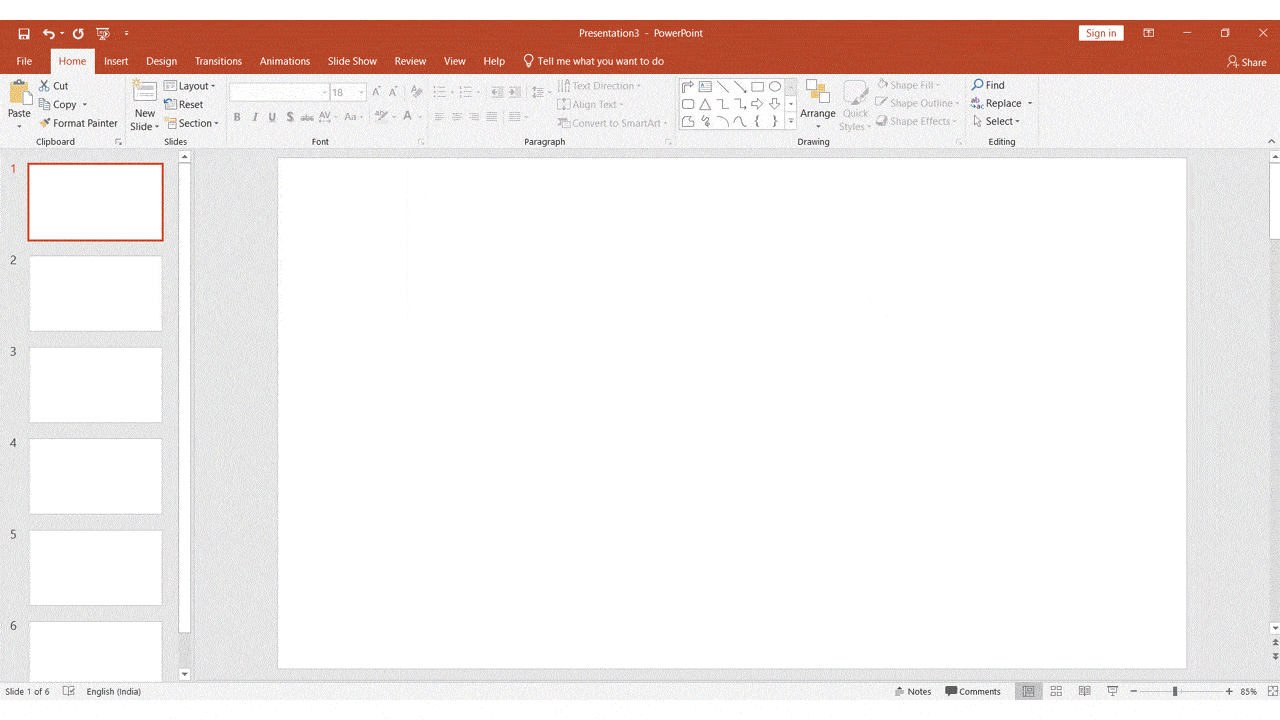Pick the rounded rectangle shape
The height and width of the screenshot is (720, 1280).
688,104
